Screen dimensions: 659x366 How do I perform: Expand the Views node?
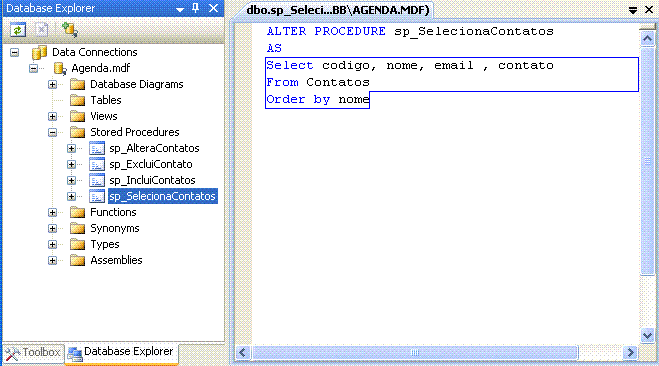coord(53,116)
